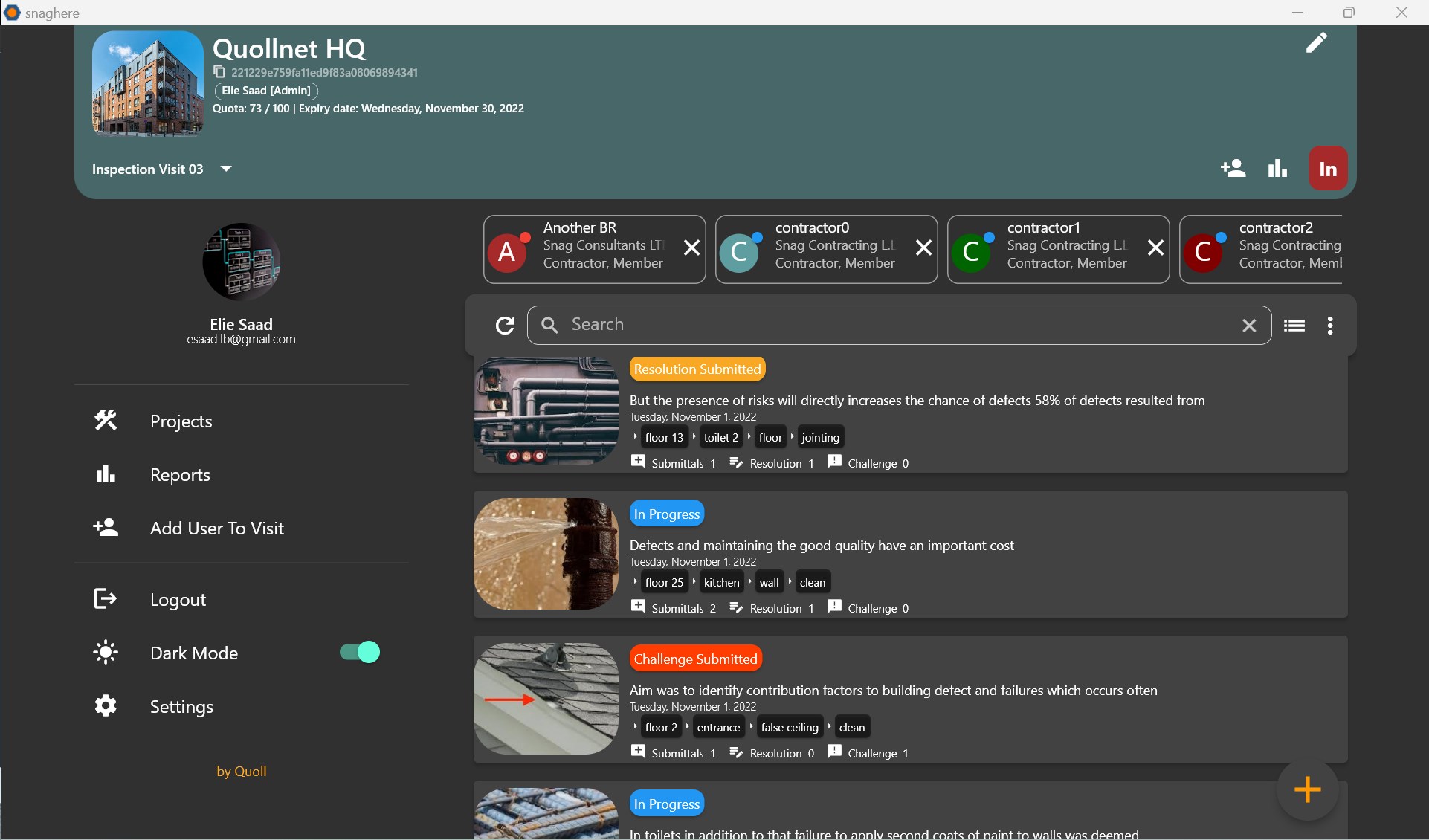This screenshot has height=840, width=1429.
Task: Expand the Inspection Visit 03 dropdown
Action: pyautogui.click(x=227, y=169)
